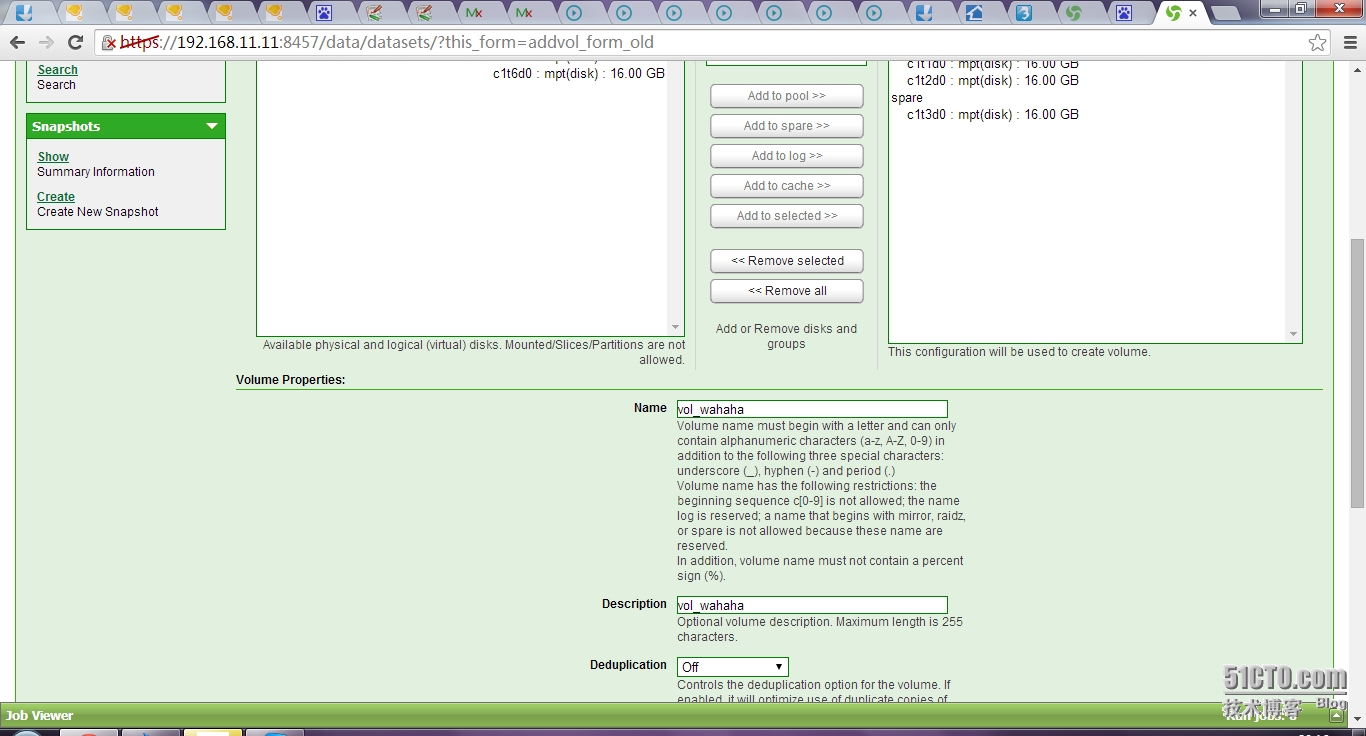Select the spare group row

(907, 98)
